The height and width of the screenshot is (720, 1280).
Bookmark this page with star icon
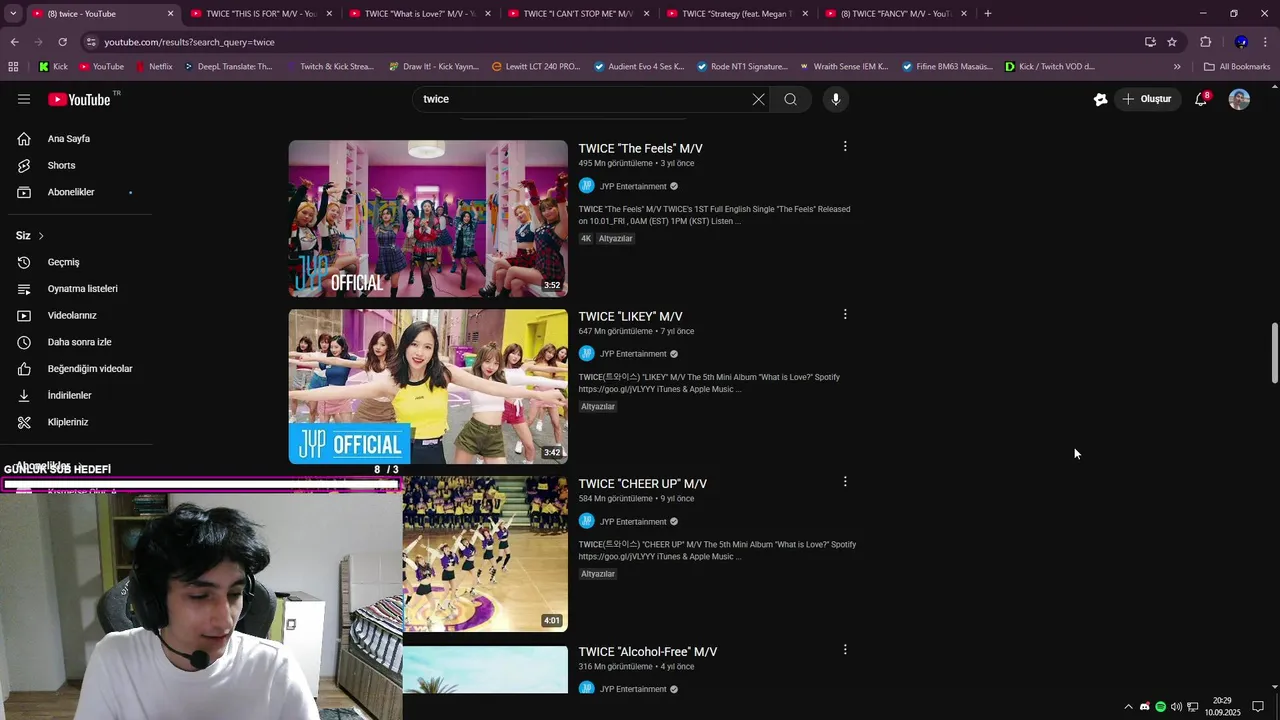coord(1172,42)
